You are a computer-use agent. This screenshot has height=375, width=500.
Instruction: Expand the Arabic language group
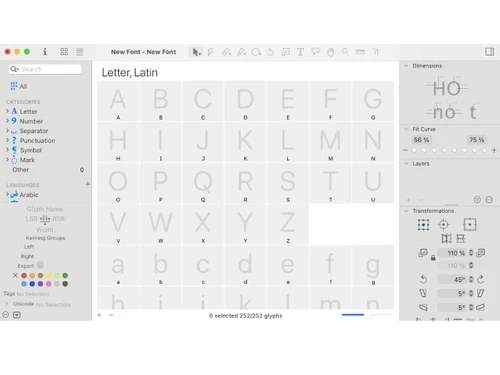pyautogui.click(x=7, y=194)
